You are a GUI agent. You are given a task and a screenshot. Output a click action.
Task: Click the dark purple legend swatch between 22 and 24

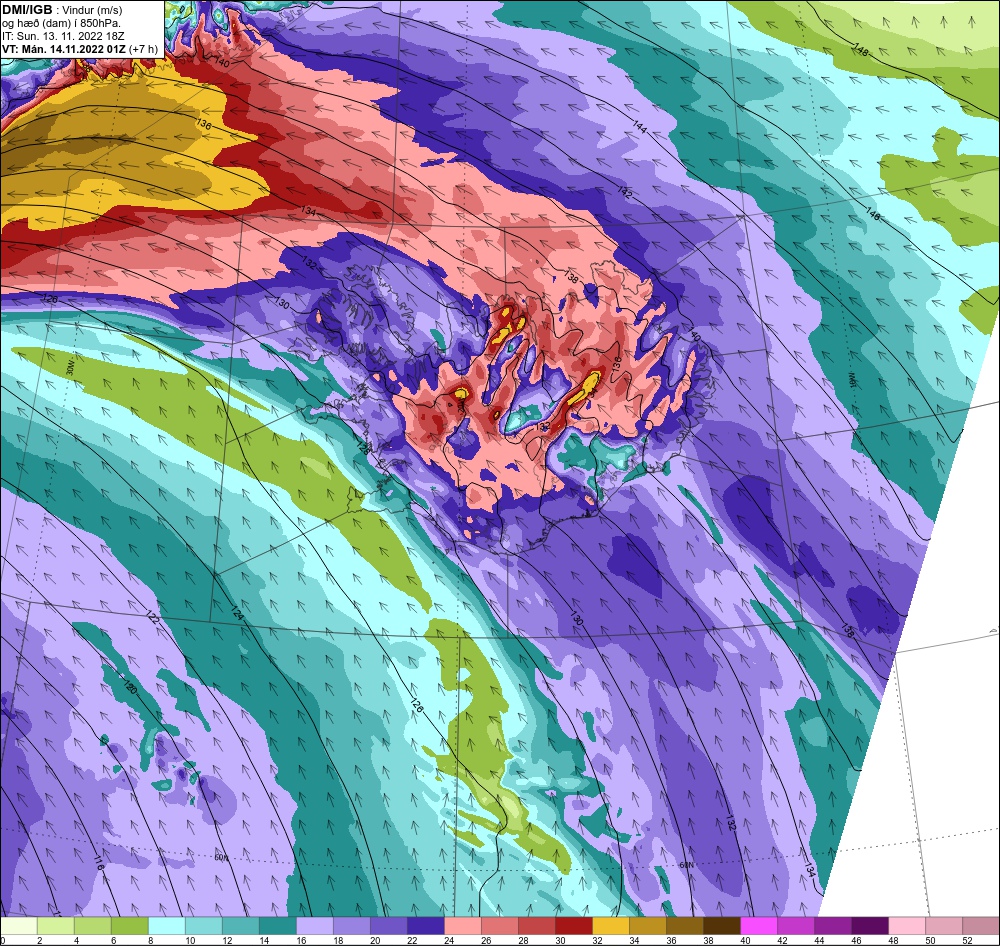[426, 926]
